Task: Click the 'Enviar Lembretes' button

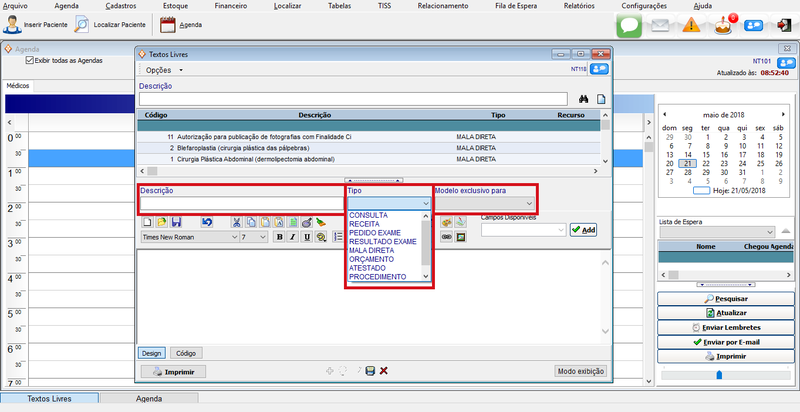Action: (x=723, y=327)
